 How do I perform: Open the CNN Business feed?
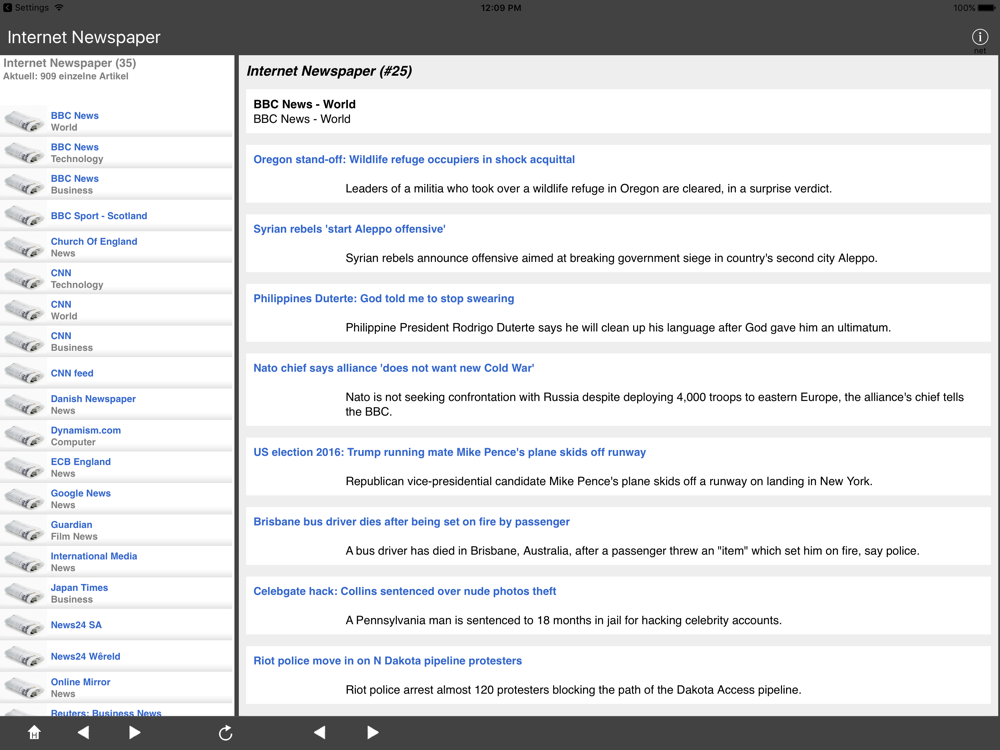pos(117,341)
